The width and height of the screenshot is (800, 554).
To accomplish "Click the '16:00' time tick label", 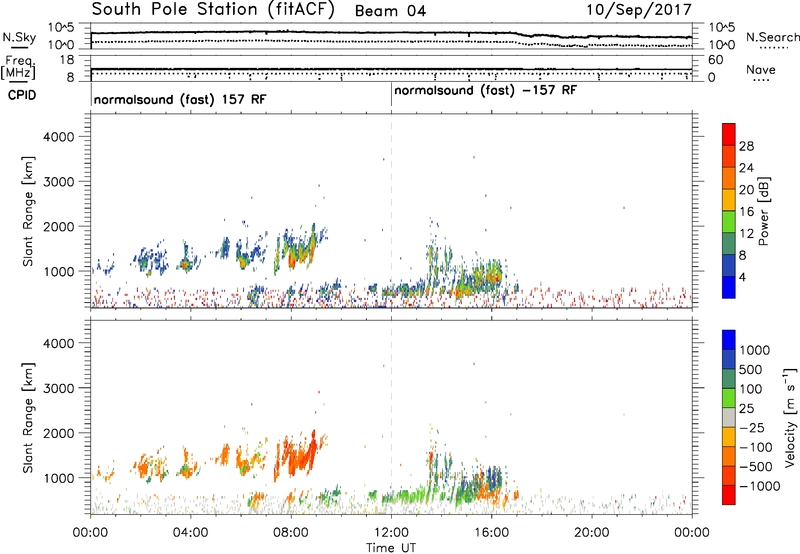I will (x=491, y=533).
